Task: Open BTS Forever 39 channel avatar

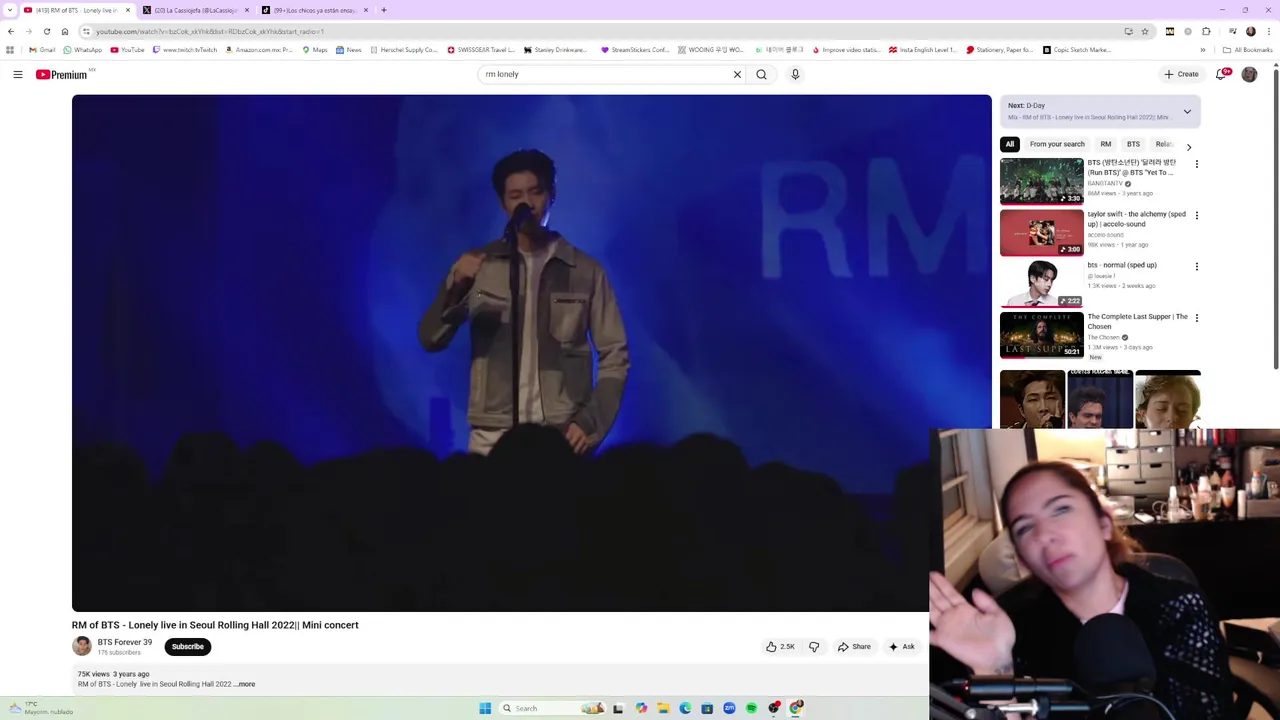Action: [x=82, y=647]
